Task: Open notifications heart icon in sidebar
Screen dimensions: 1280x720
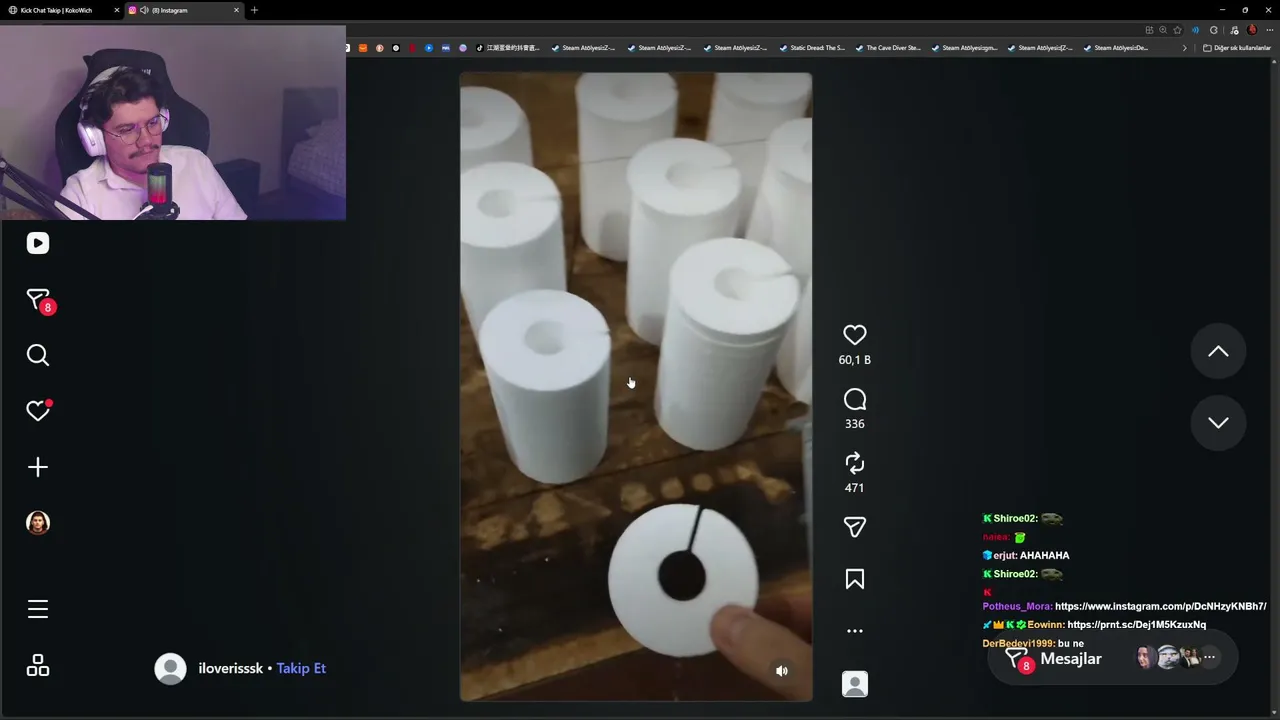Action: pos(38,411)
